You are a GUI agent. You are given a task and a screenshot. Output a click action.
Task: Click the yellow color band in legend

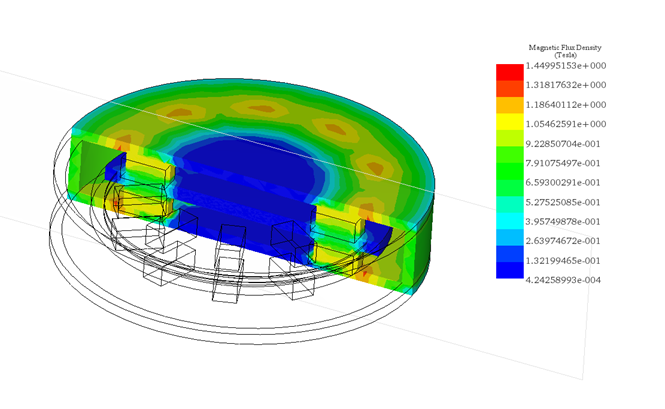[x=509, y=122]
